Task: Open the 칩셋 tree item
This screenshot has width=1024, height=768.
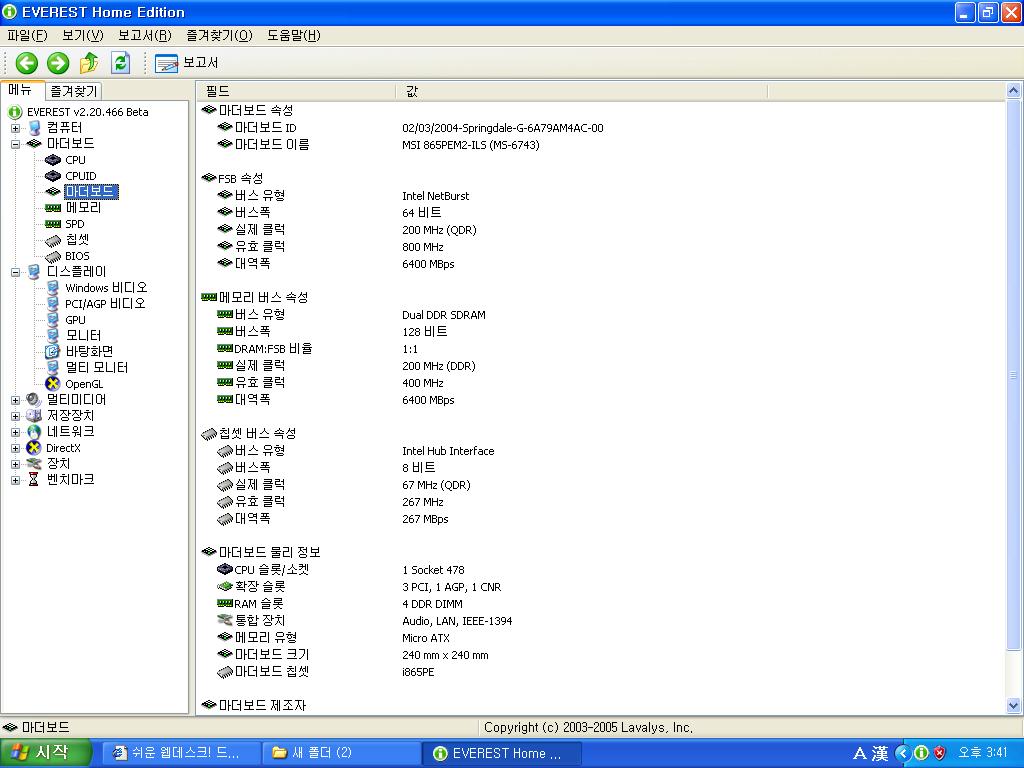Action: pyautogui.click(x=76, y=240)
